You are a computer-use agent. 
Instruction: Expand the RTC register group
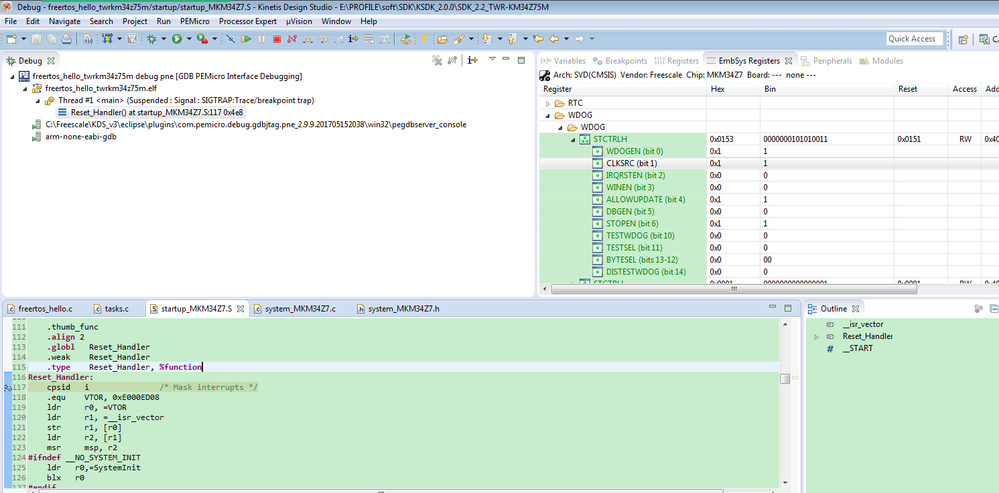tap(548, 103)
